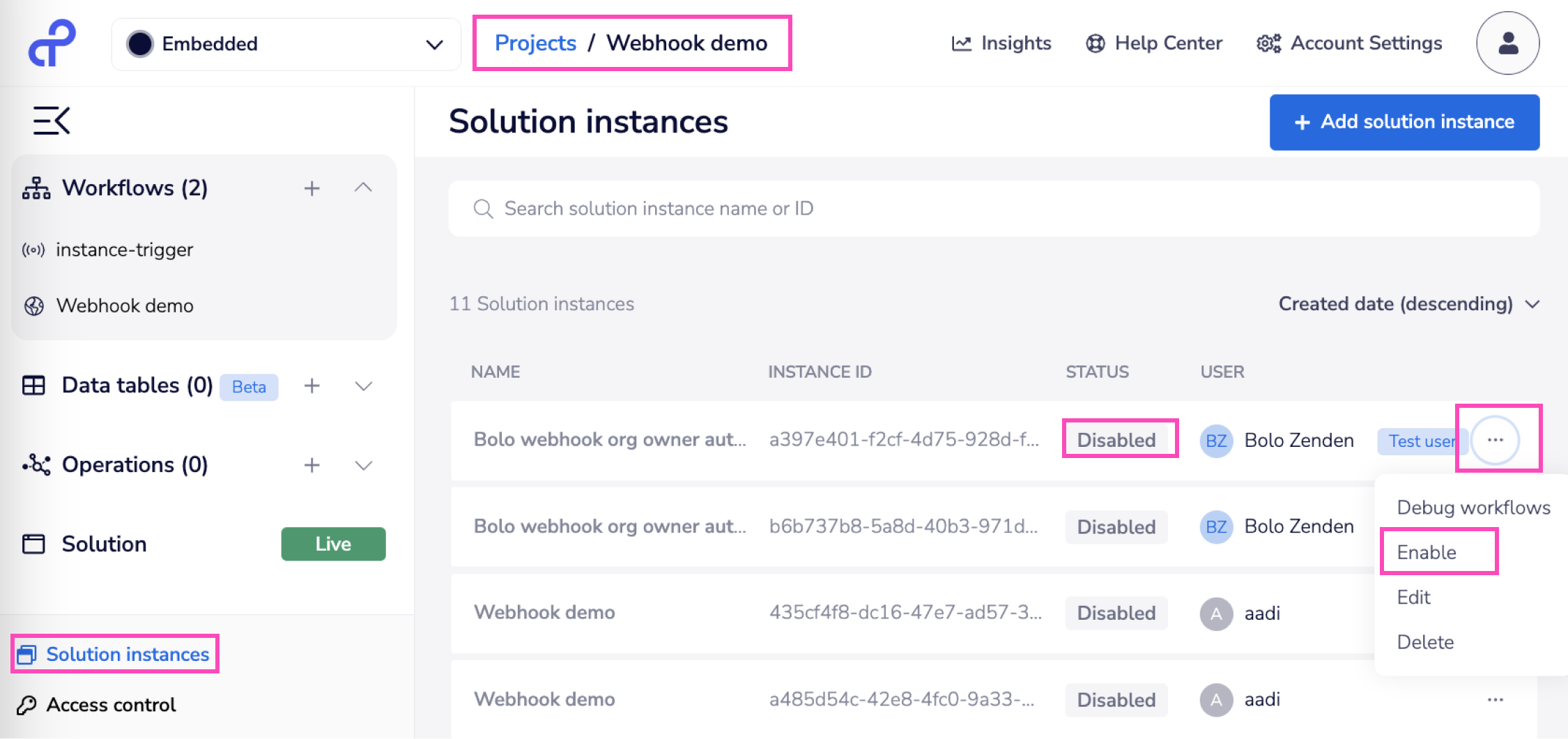Add a new workflow via plus icon
Viewport: 1568px width, 739px height.
(x=312, y=188)
